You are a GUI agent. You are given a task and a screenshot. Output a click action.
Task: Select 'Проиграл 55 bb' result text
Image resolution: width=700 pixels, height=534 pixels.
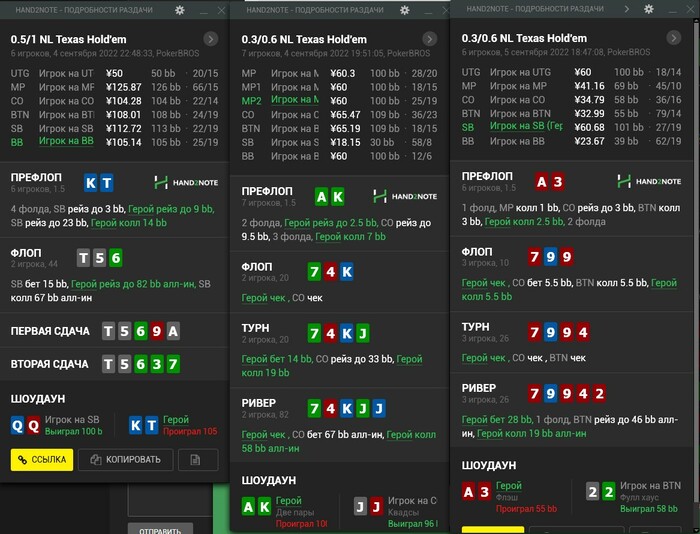point(526,509)
